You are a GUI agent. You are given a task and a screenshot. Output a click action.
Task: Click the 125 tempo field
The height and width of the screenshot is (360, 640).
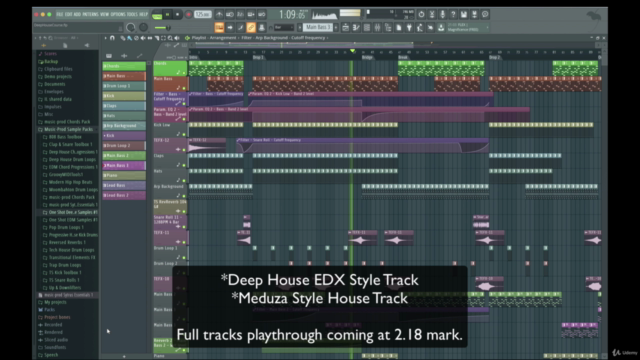[x=202, y=15]
